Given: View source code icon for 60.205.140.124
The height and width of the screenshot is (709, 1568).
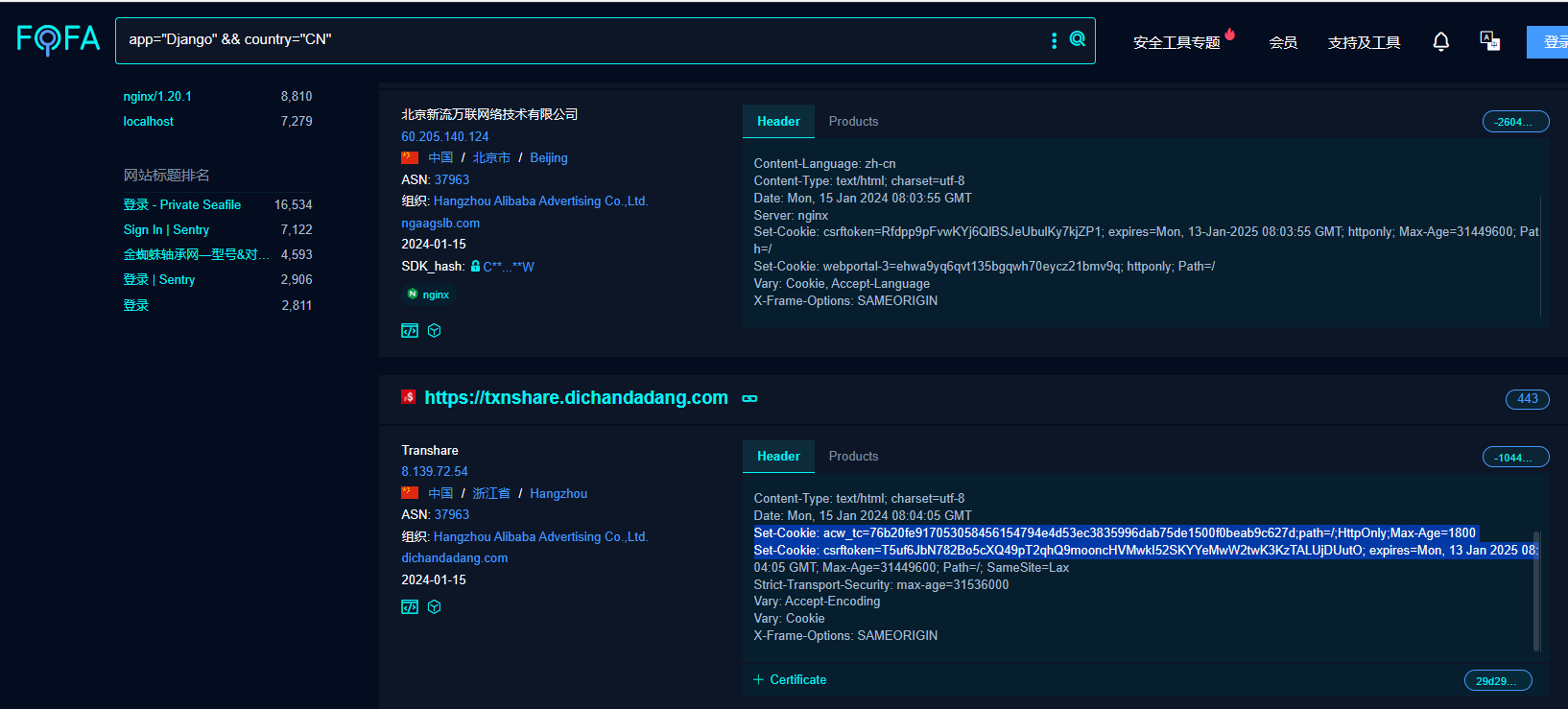Looking at the screenshot, I should (410, 331).
